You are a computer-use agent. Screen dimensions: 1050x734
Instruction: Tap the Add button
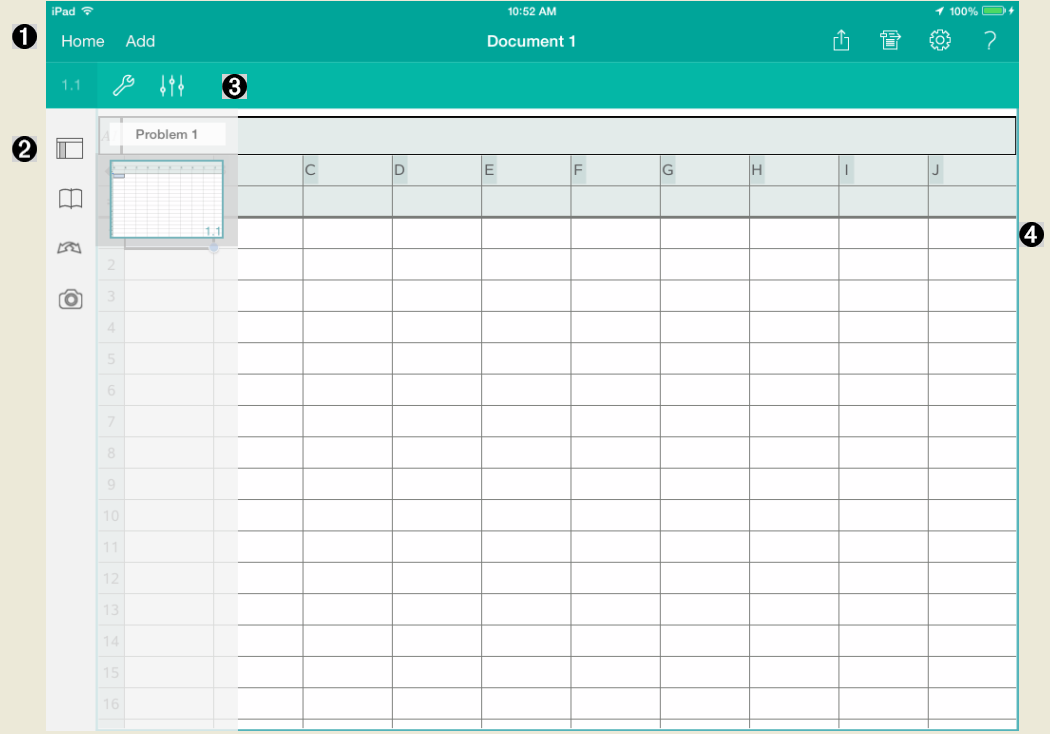pyautogui.click(x=140, y=41)
